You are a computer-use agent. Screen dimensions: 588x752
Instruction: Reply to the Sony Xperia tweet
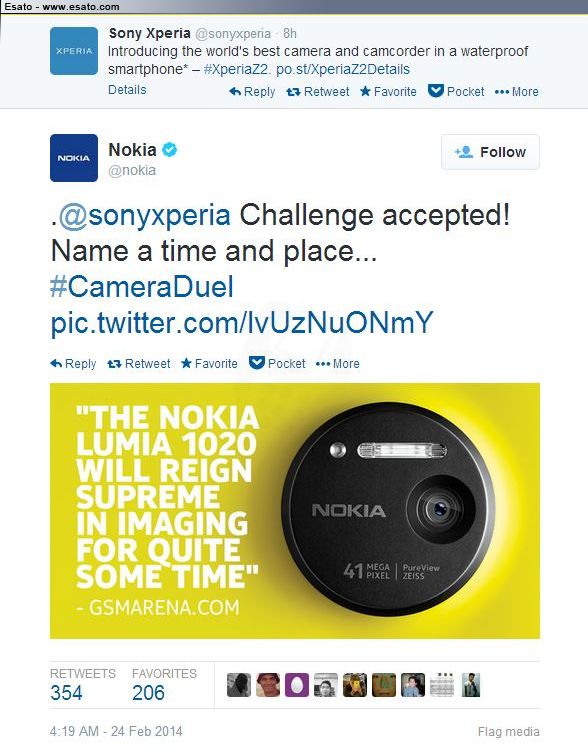(x=252, y=92)
